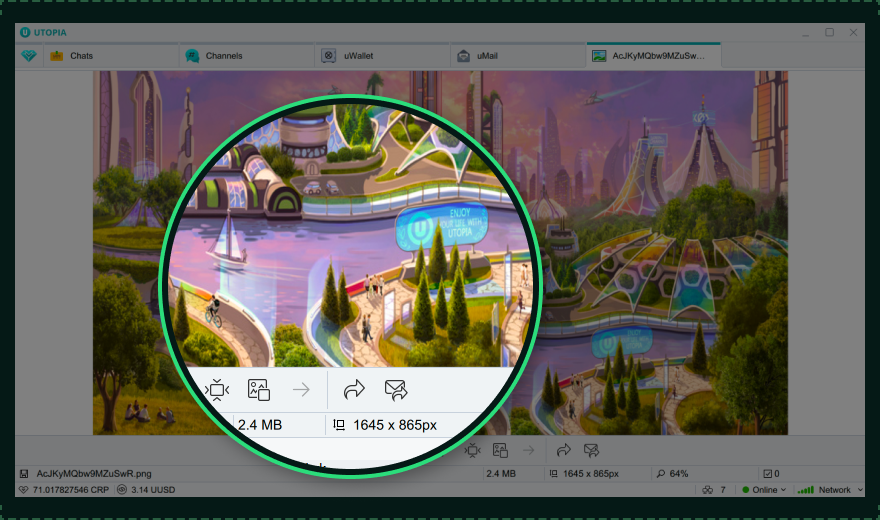Toggle the selection checkbox showing 0

(x=771, y=473)
